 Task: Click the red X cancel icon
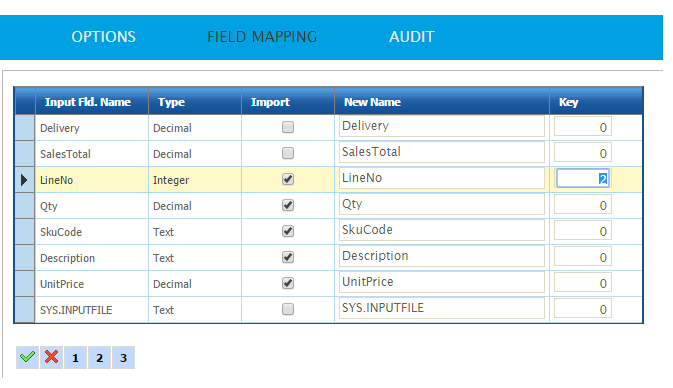(52, 357)
